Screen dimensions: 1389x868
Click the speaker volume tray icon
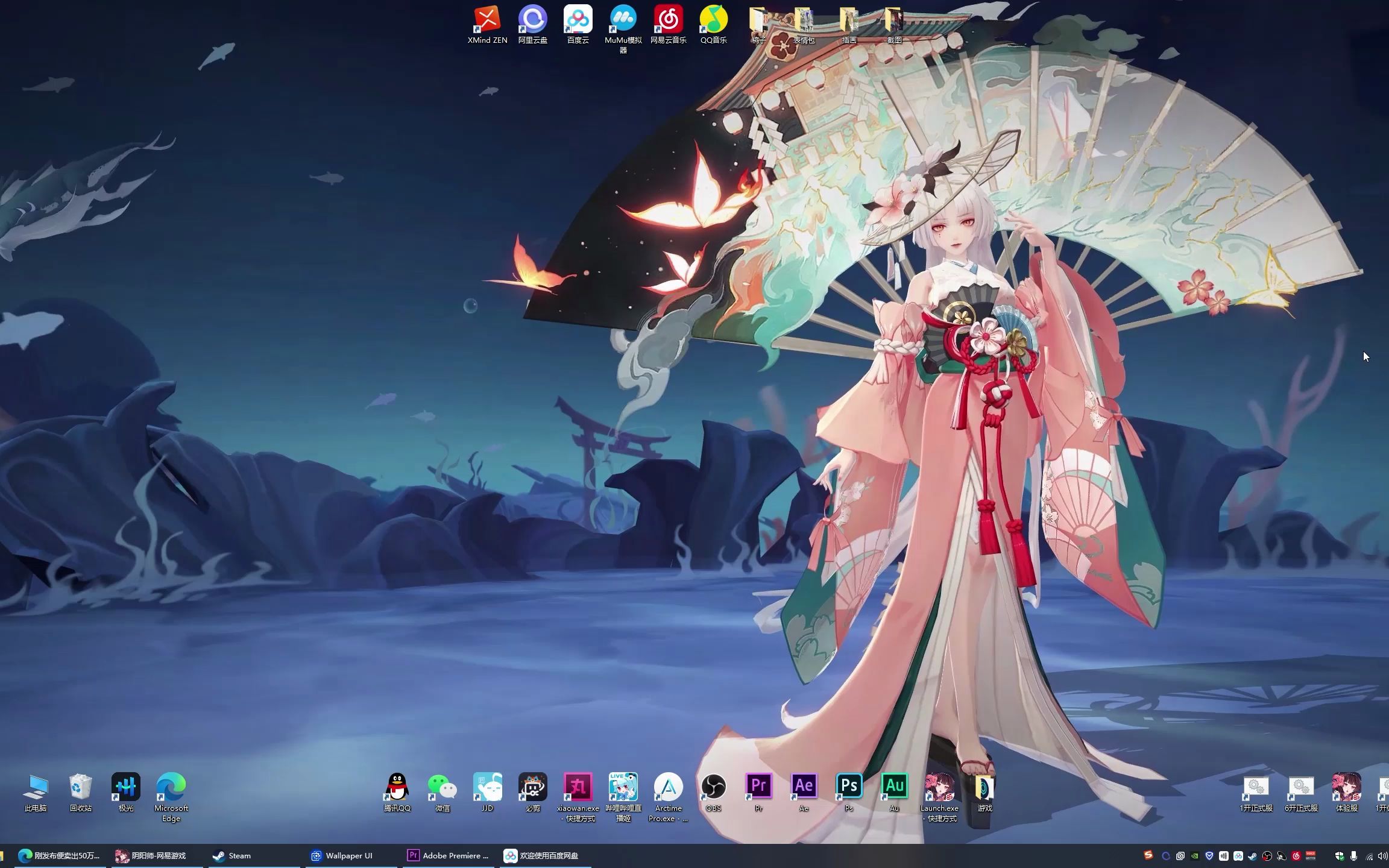pos(1383,856)
